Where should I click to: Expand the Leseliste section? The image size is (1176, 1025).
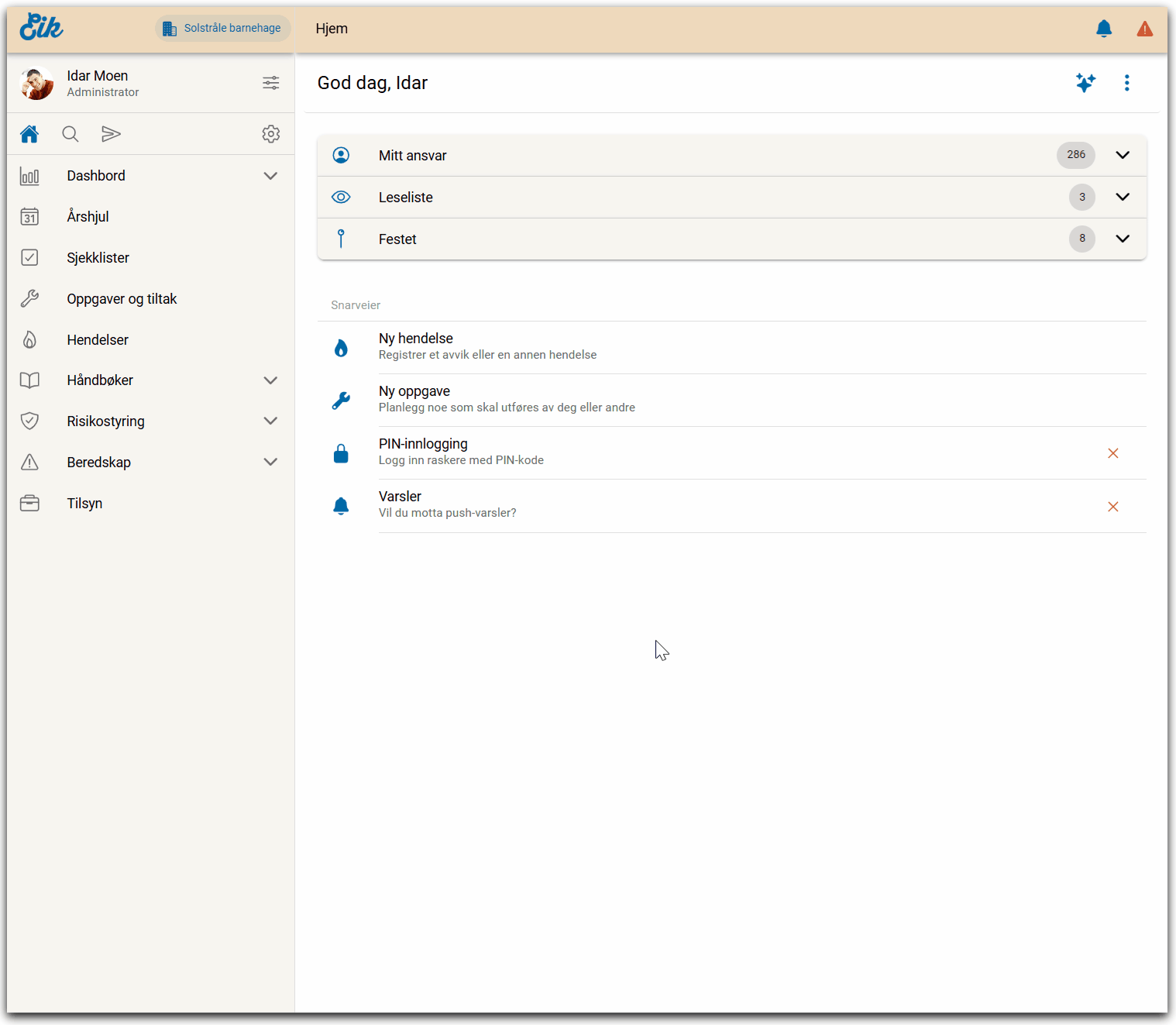pos(1122,197)
